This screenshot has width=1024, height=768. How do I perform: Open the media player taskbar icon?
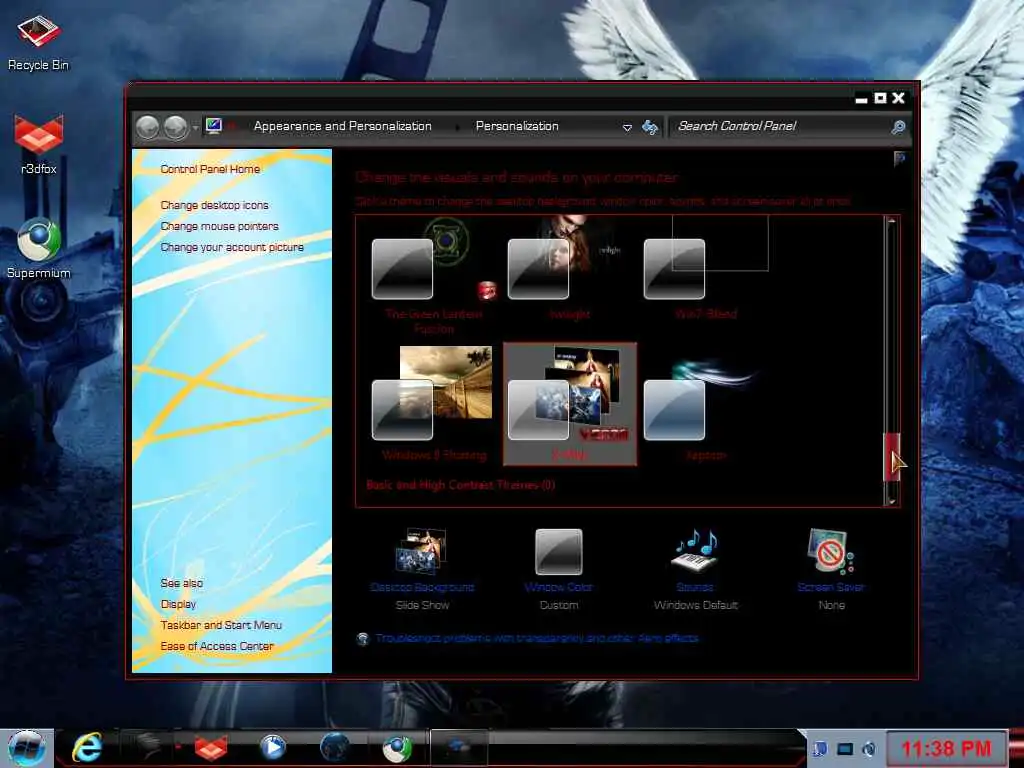(x=272, y=748)
